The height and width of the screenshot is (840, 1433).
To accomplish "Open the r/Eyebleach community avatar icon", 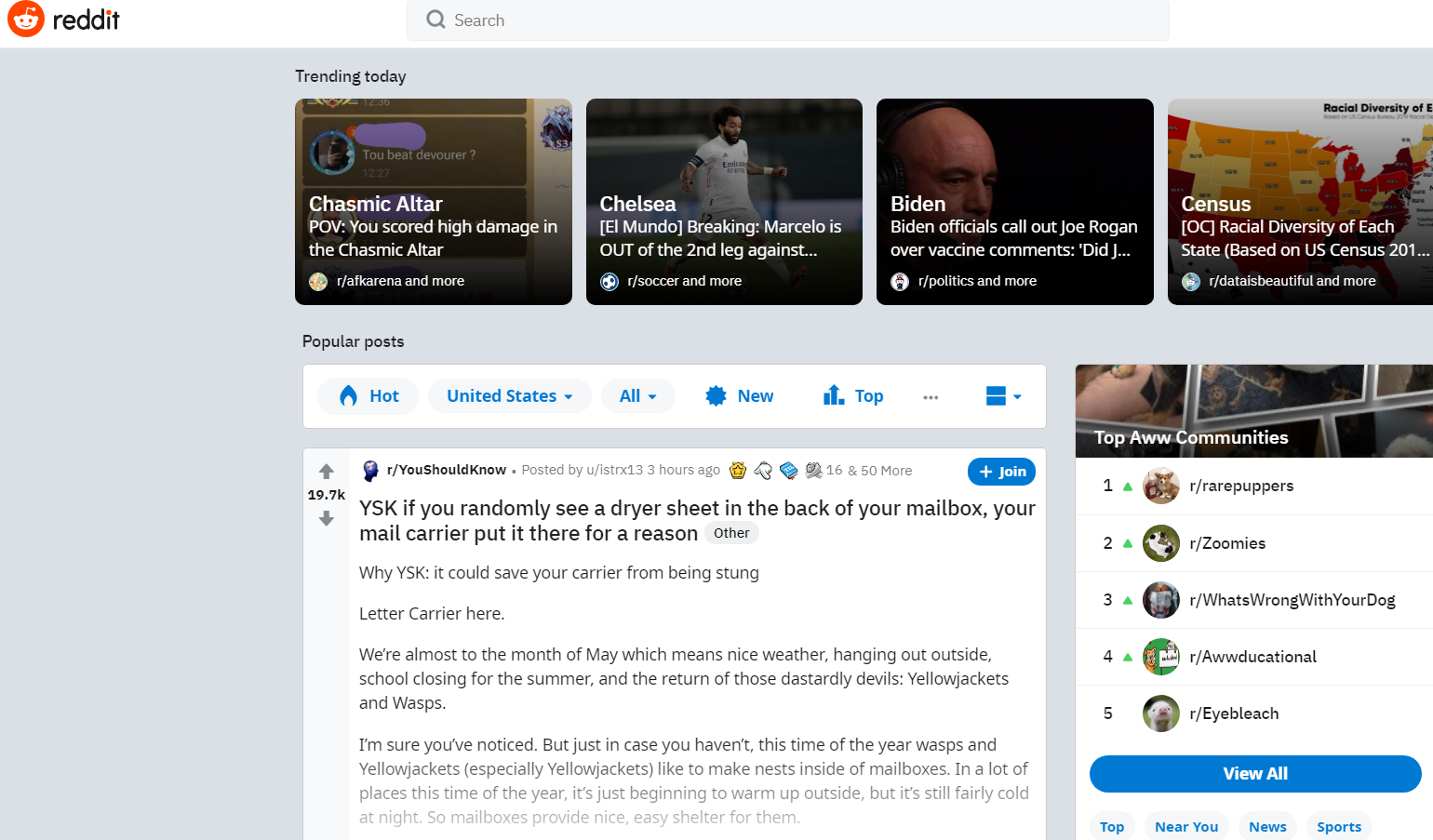I will (x=1160, y=713).
